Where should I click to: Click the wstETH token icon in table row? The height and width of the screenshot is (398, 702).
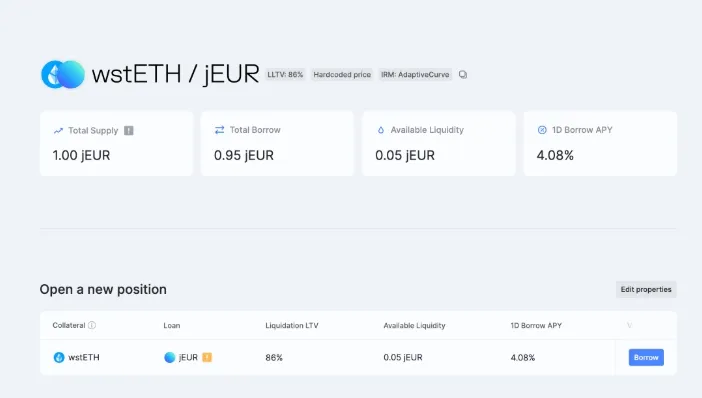point(59,357)
